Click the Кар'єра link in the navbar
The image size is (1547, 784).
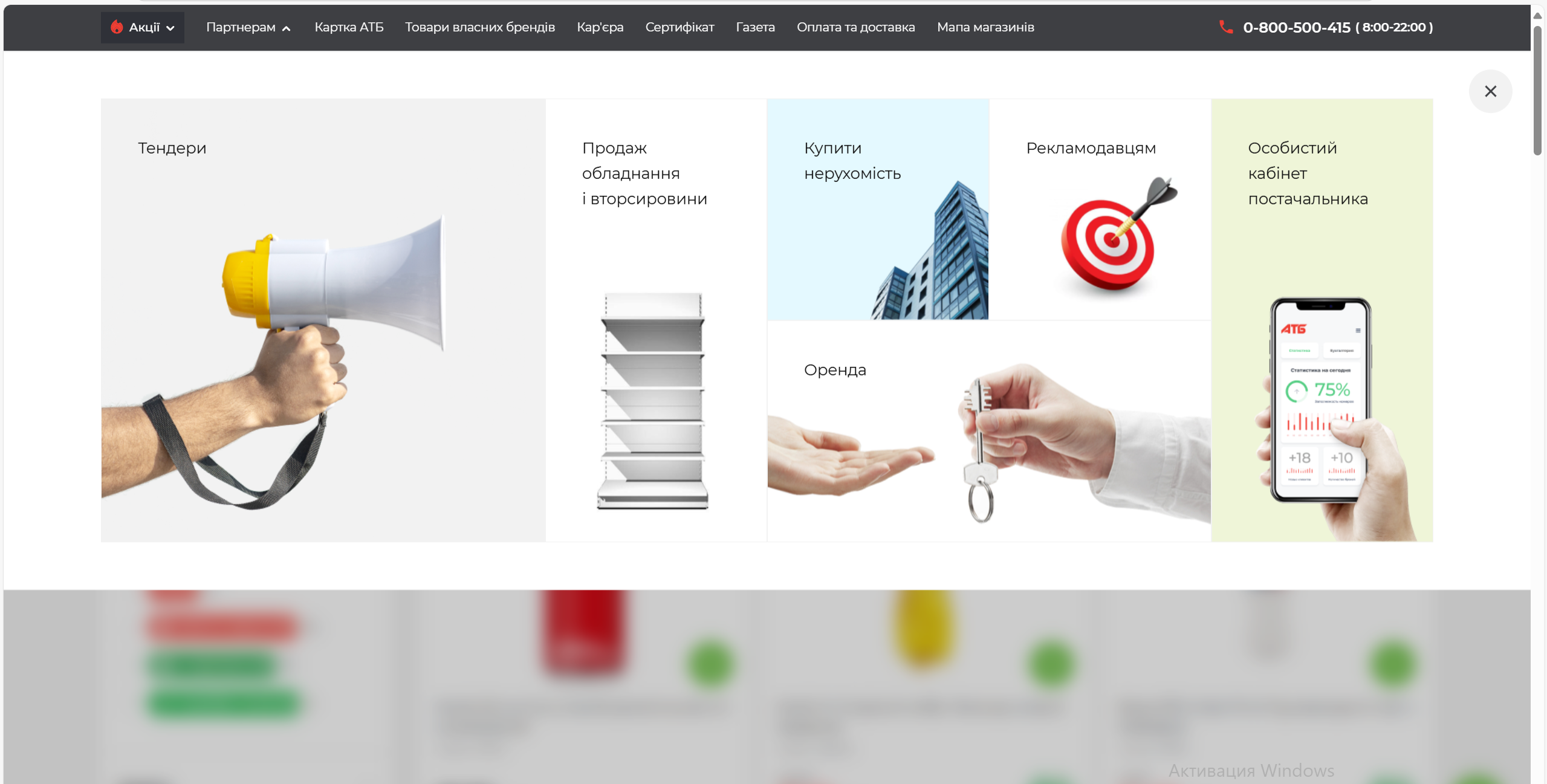coord(600,27)
